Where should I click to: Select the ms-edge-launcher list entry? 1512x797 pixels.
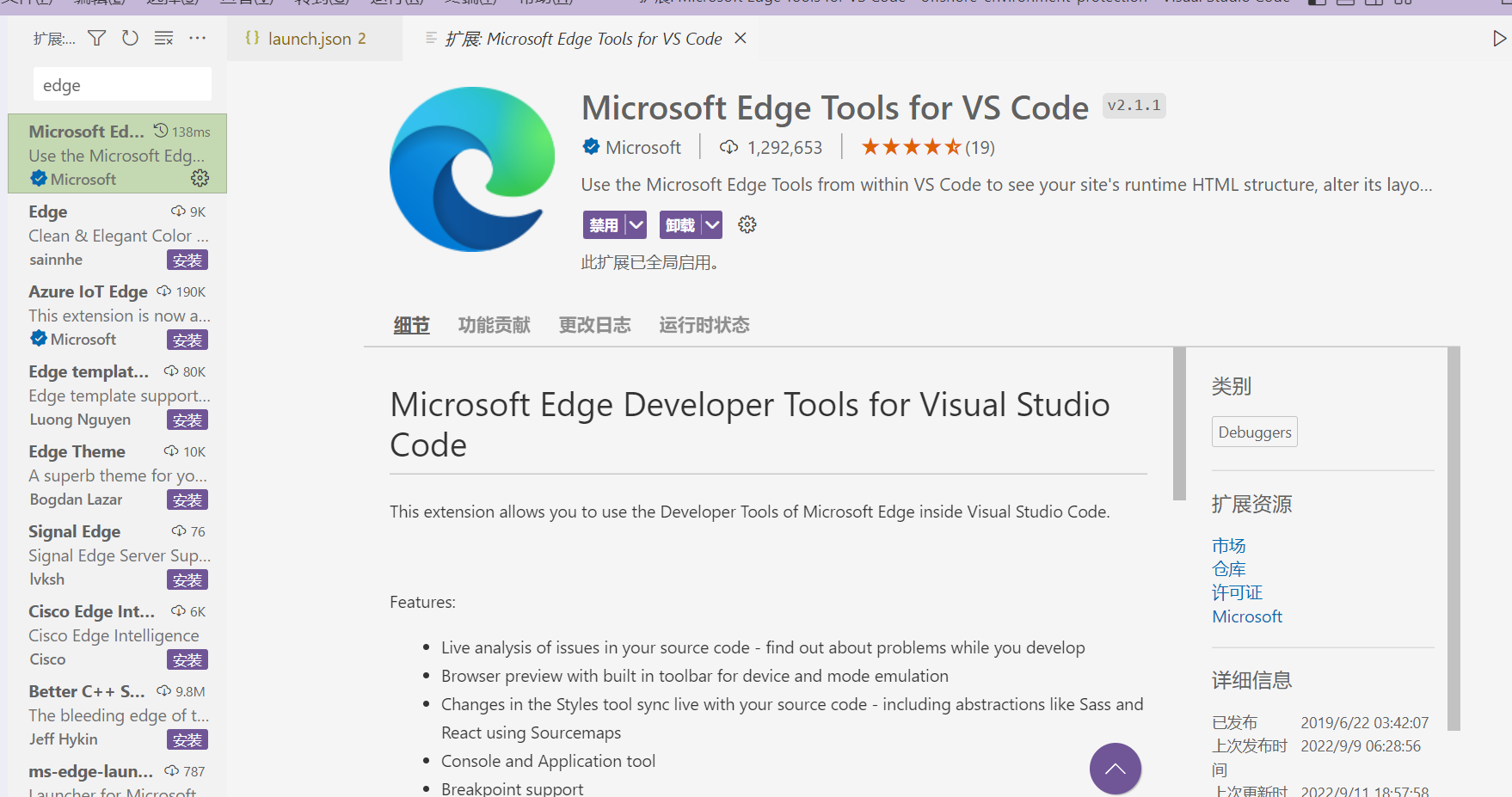[x=118, y=776]
